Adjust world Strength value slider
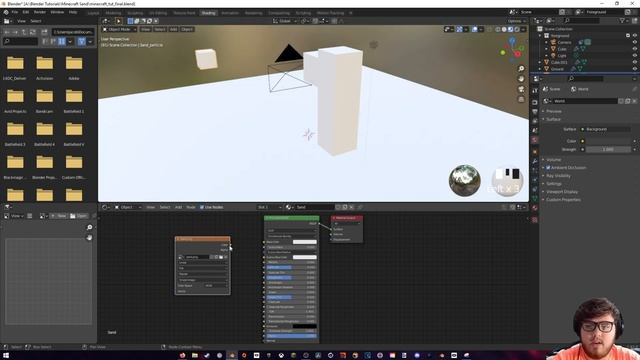Viewport: 640px width, 360px height. [x=608, y=149]
